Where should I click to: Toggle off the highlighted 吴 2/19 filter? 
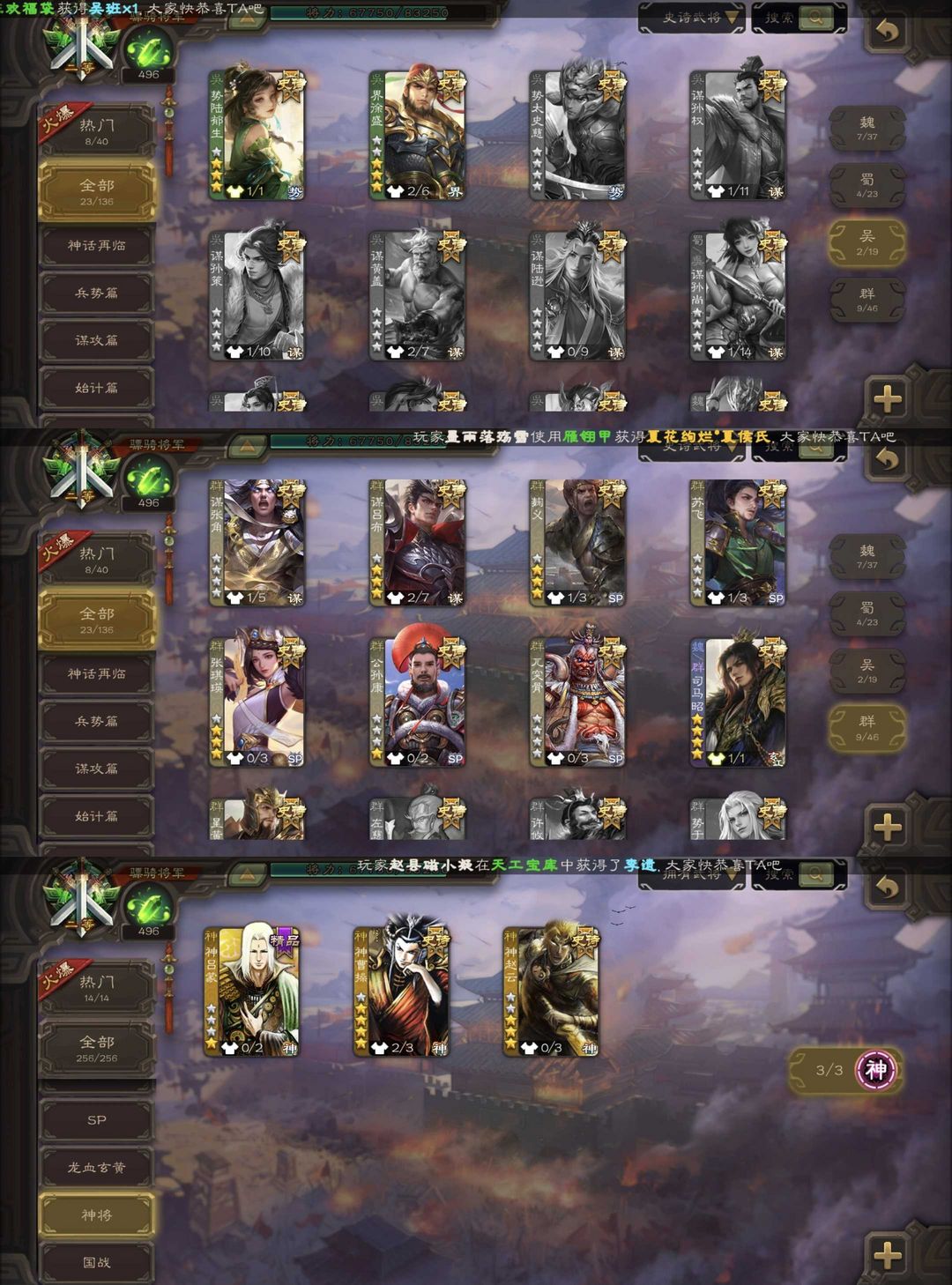[x=867, y=241]
